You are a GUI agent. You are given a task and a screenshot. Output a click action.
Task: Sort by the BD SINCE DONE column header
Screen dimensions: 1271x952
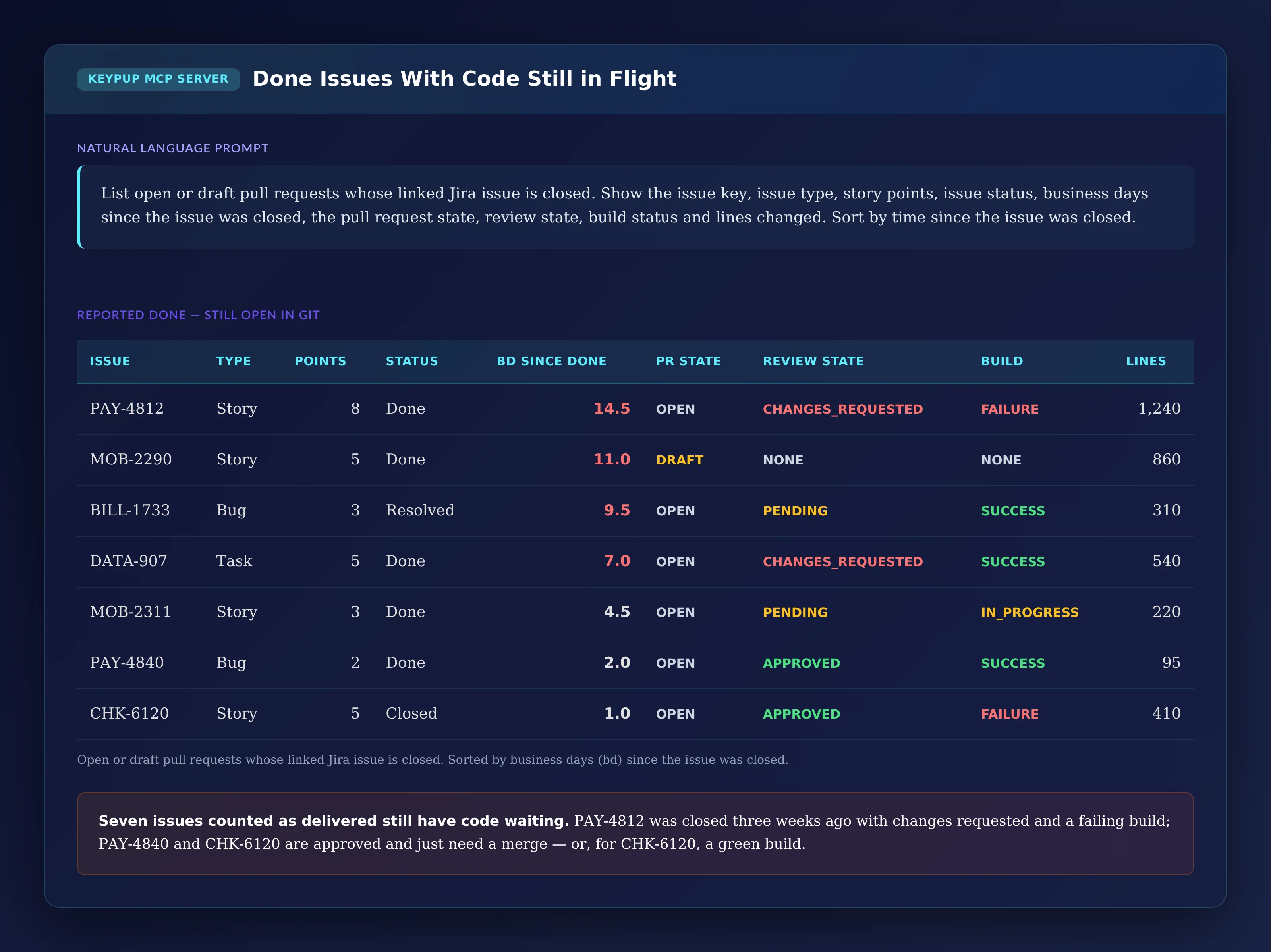551,361
